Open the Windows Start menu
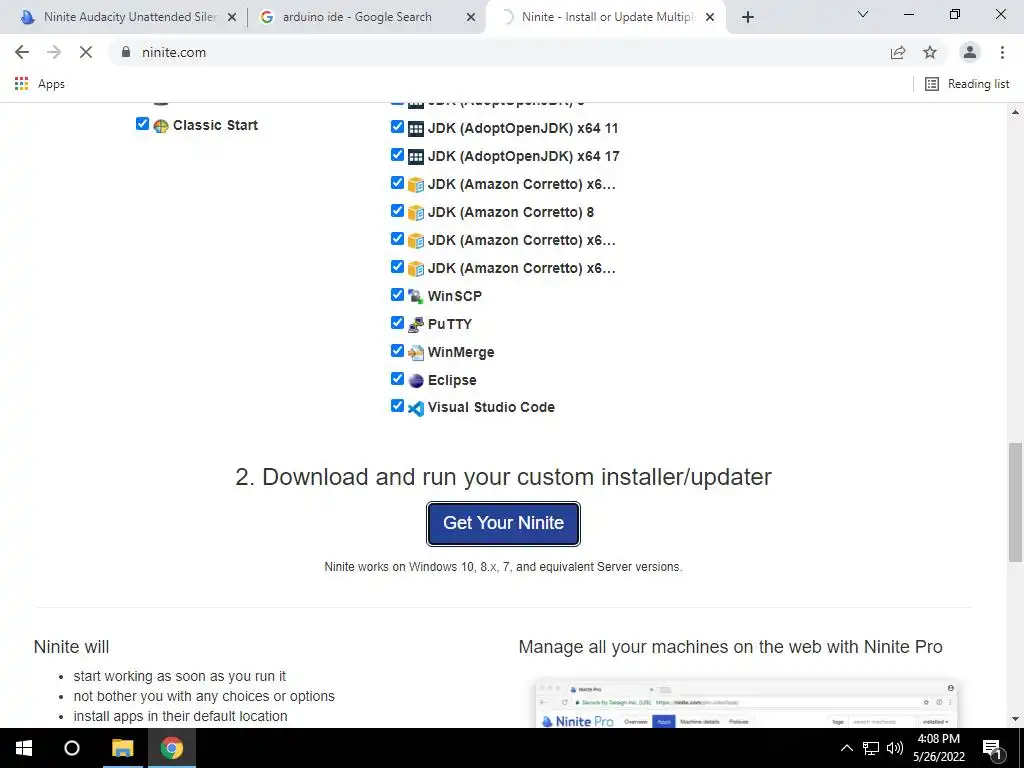 [24, 748]
